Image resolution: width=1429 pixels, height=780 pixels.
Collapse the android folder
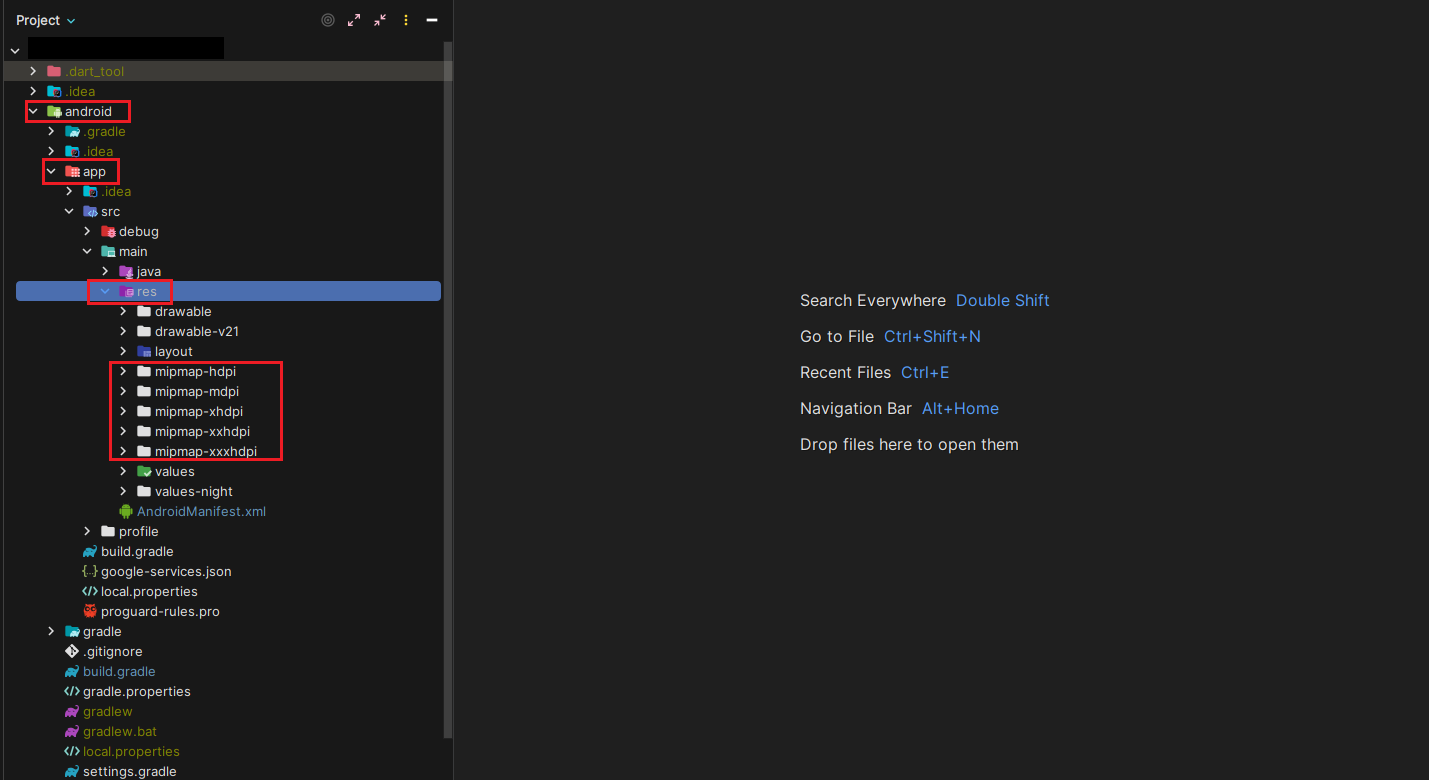click(x=33, y=111)
